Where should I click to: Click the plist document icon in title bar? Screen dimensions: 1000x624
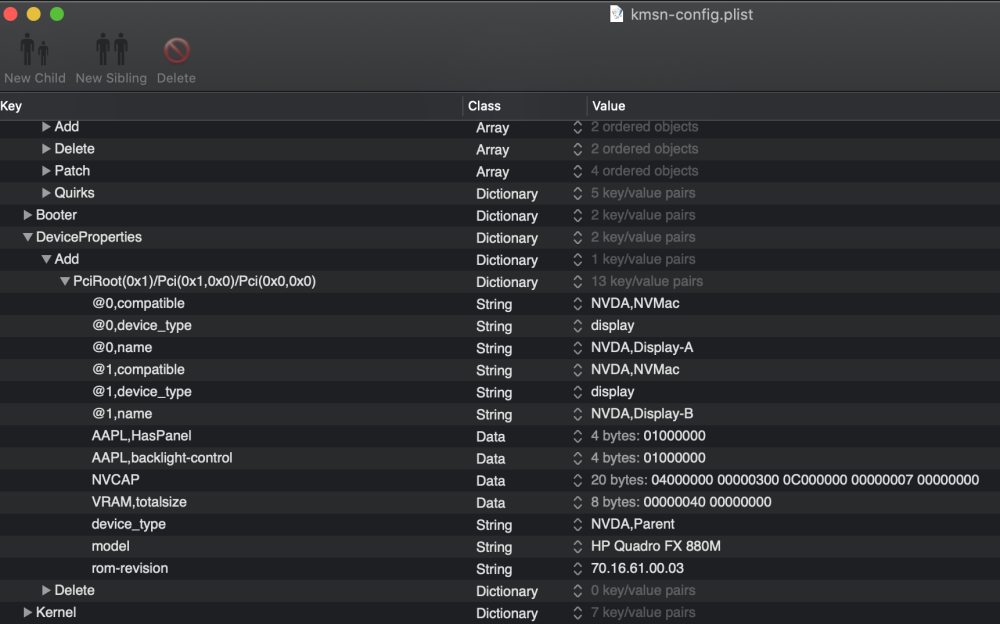pos(616,14)
